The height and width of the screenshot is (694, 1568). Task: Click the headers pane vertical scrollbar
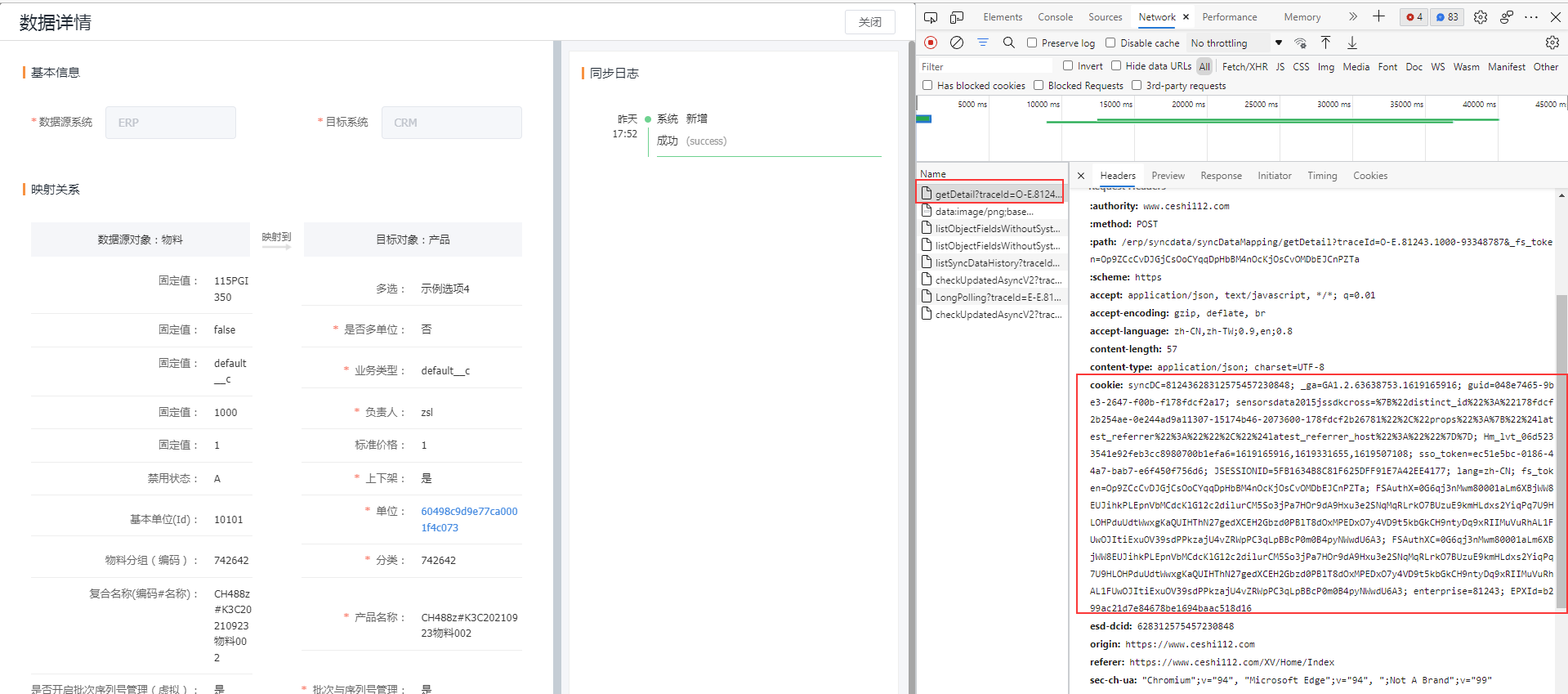point(1561,450)
